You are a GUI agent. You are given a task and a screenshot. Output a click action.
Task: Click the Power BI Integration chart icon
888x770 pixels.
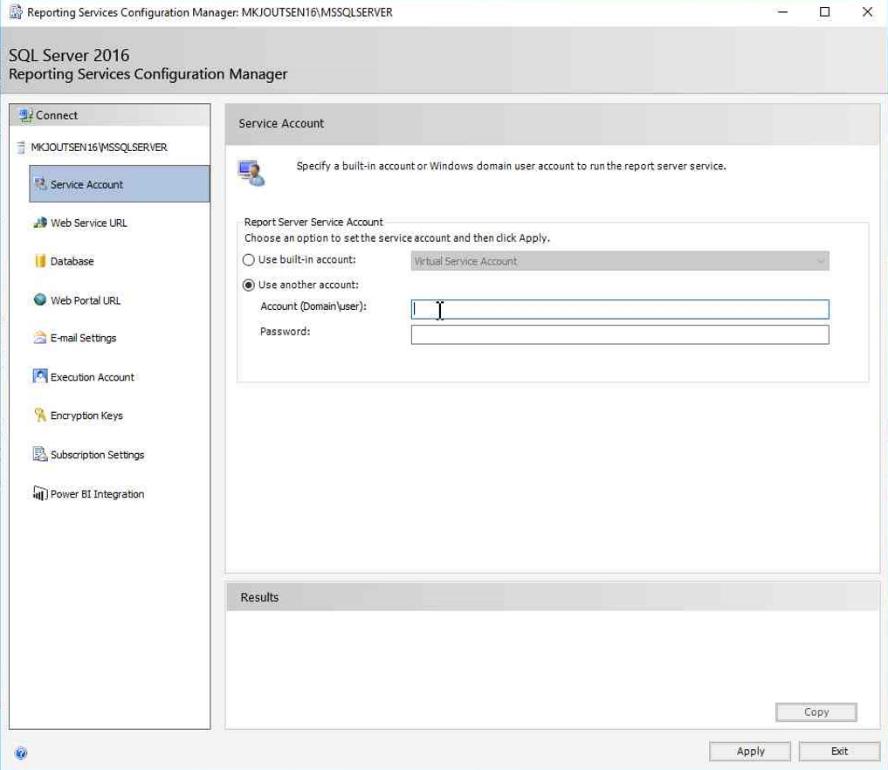point(40,493)
